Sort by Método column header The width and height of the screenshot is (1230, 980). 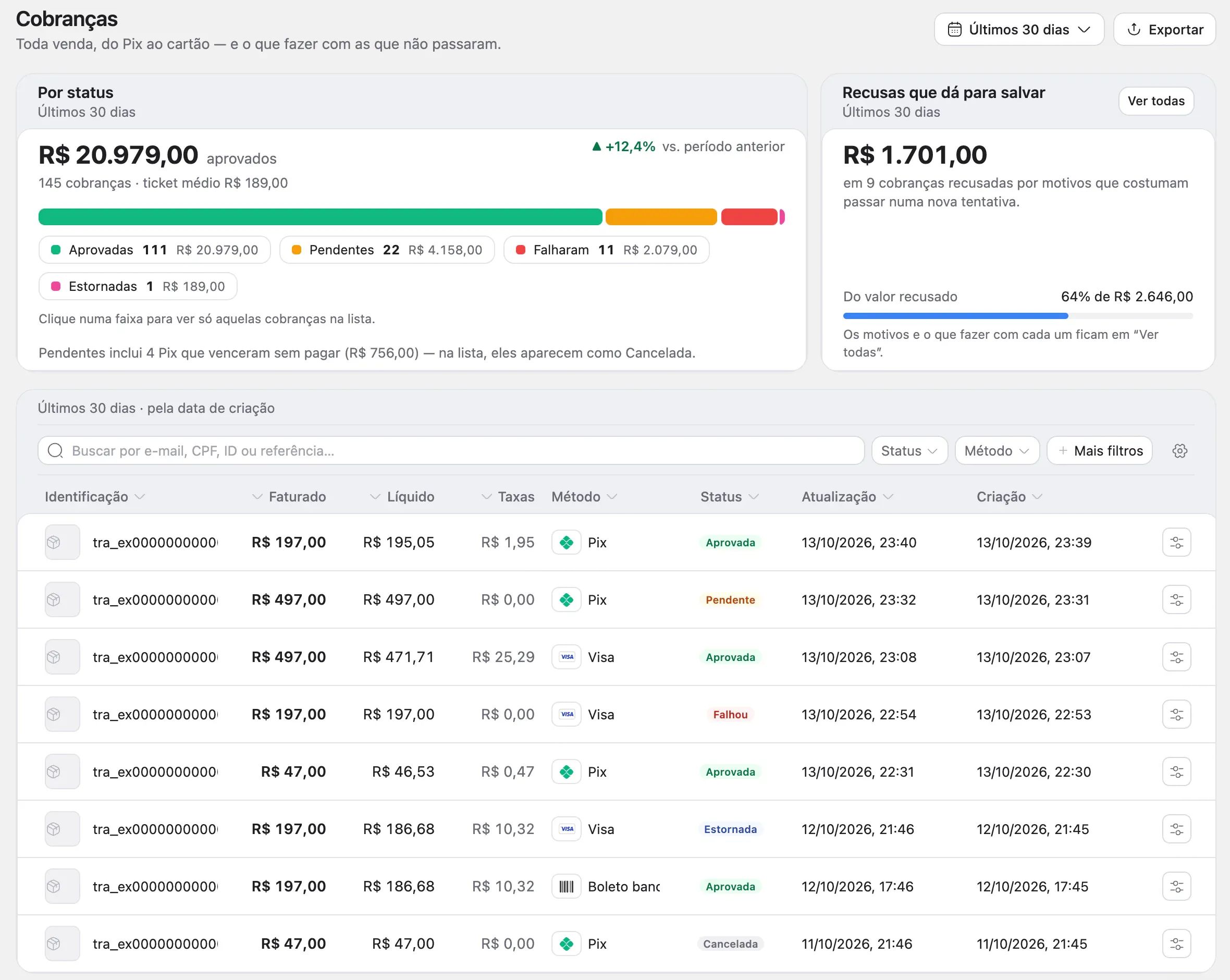[x=584, y=497]
